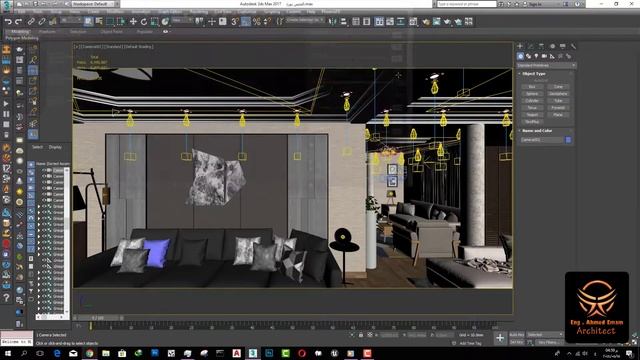Click the time slider handle

(98, 318)
